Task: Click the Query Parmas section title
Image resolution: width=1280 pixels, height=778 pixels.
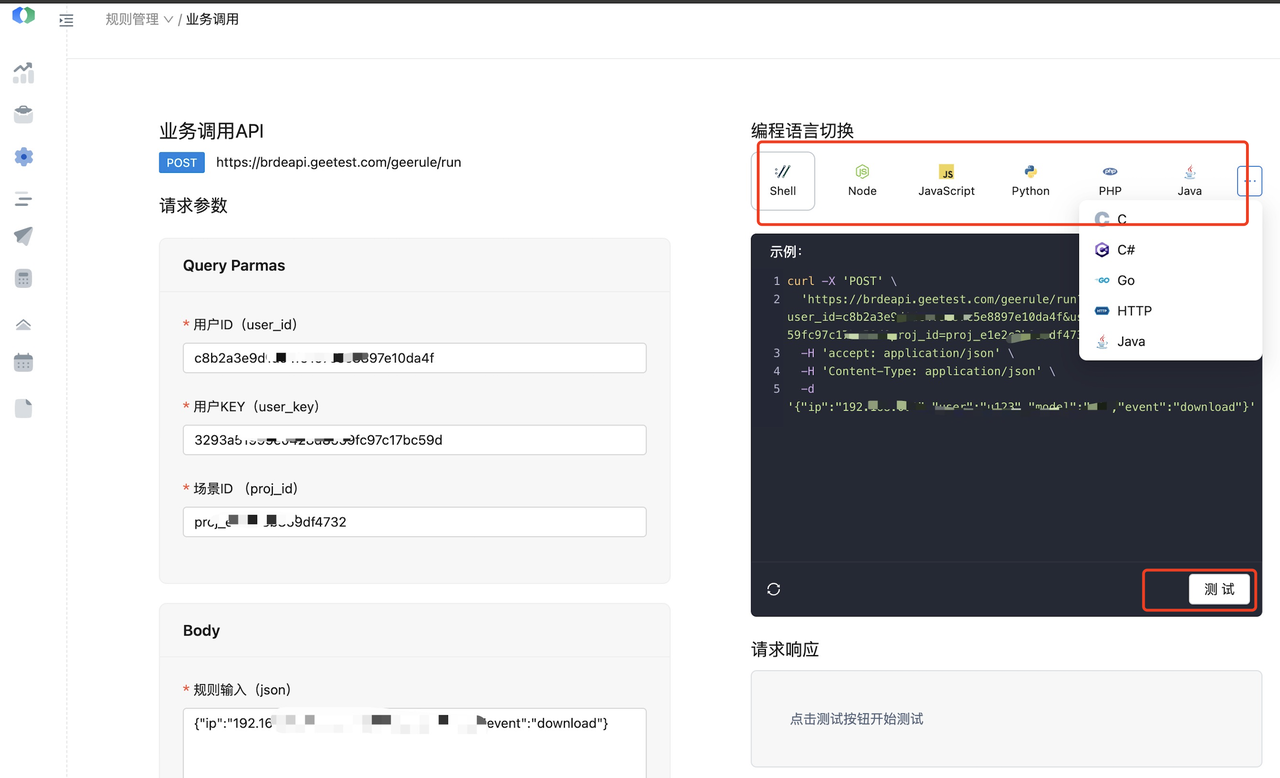Action: point(234,265)
